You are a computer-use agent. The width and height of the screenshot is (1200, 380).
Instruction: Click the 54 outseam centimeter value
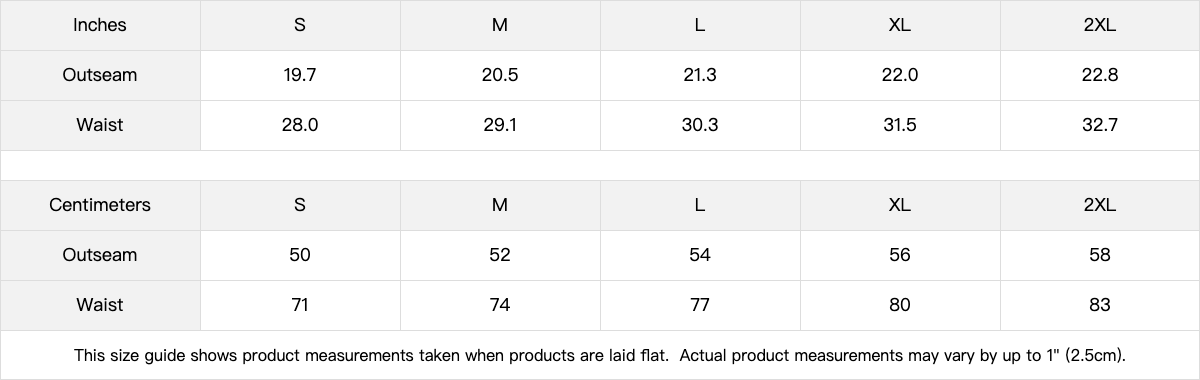700,255
